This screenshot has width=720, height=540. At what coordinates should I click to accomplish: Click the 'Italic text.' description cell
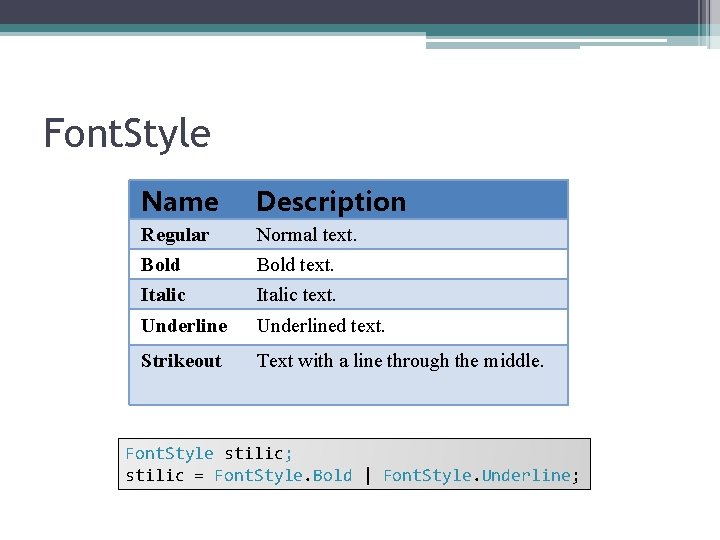point(296,295)
